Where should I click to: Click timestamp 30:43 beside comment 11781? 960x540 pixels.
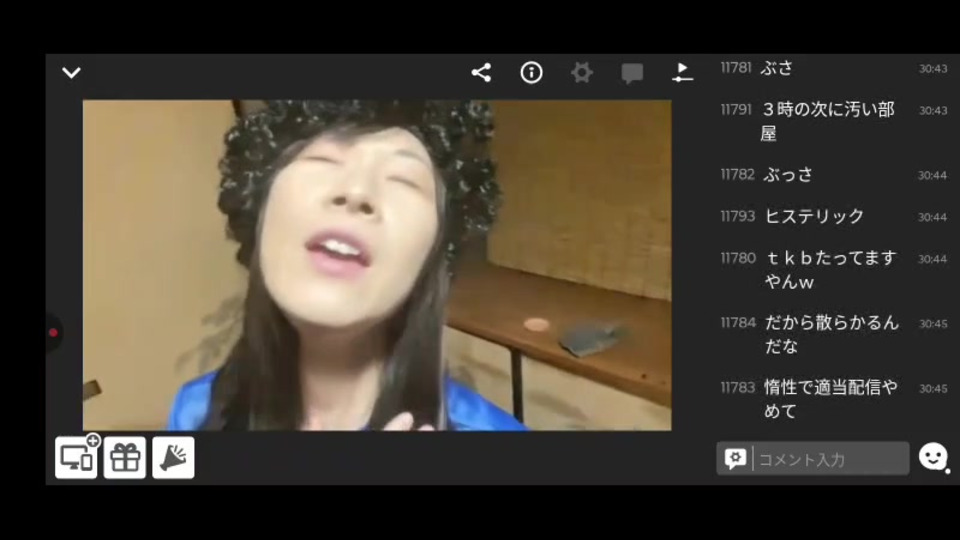[x=933, y=69]
